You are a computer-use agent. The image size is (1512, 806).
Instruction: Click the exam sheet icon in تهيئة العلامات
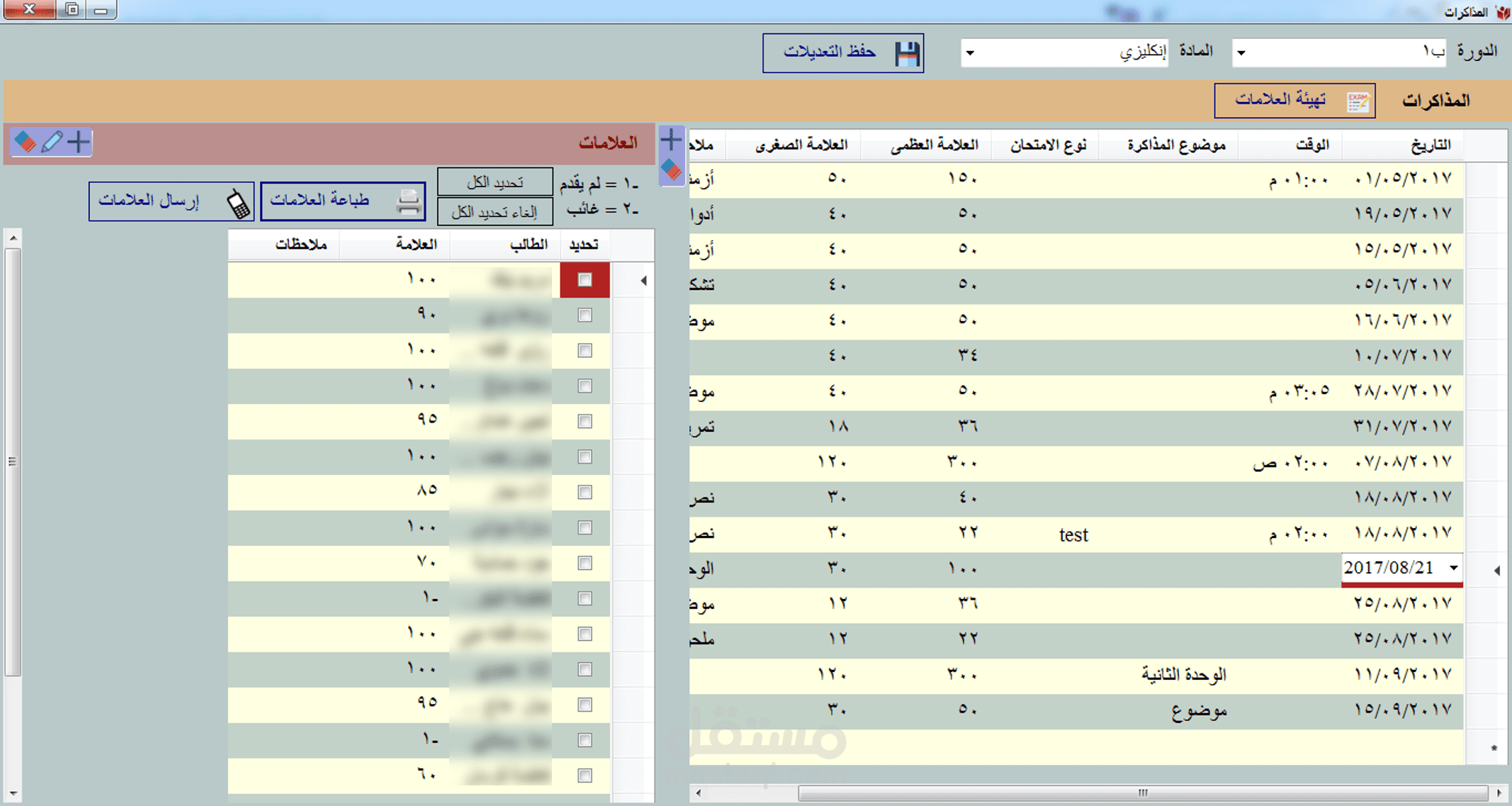click(x=1358, y=101)
